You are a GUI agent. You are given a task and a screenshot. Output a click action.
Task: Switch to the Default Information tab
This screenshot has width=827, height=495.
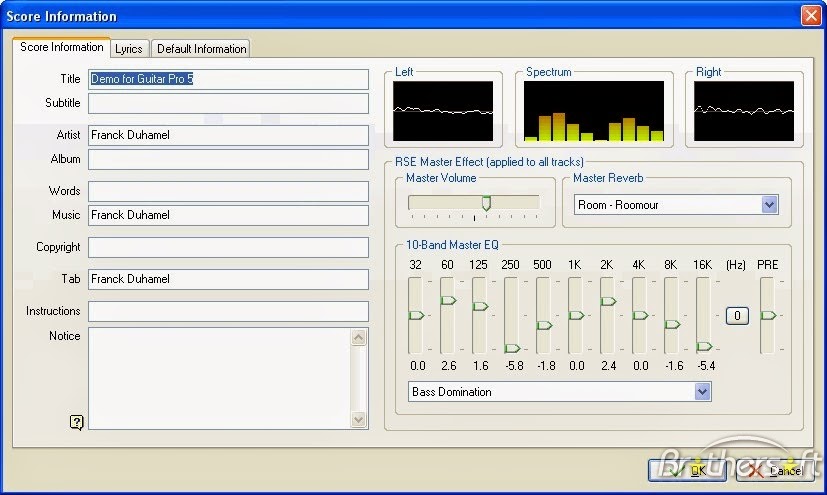(201, 48)
